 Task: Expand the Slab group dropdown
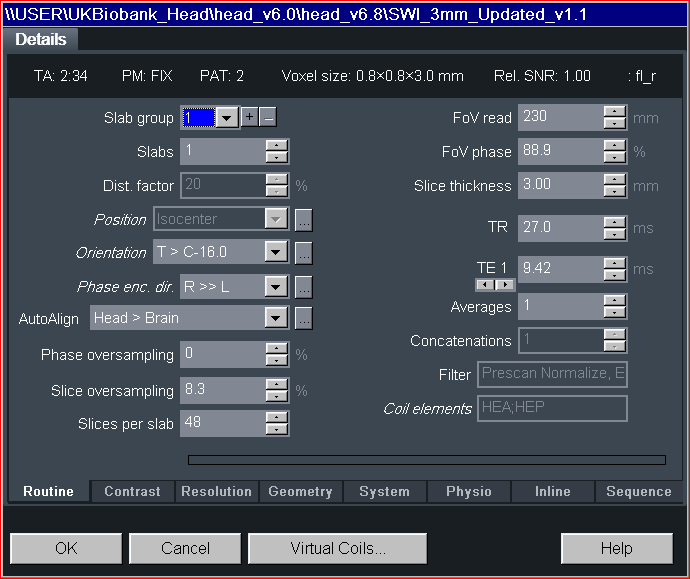228,118
